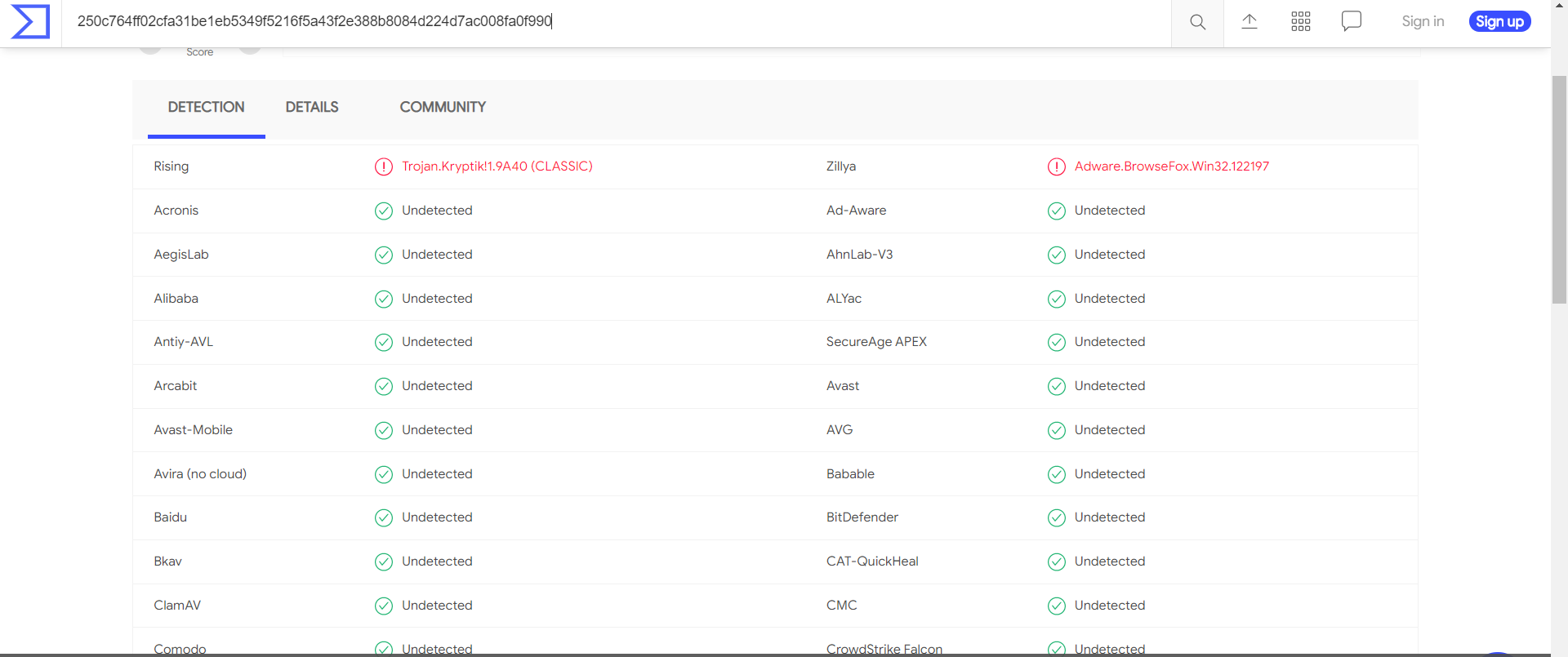
Task: Click the Rising engine name
Action: pyautogui.click(x=171, y=166)
